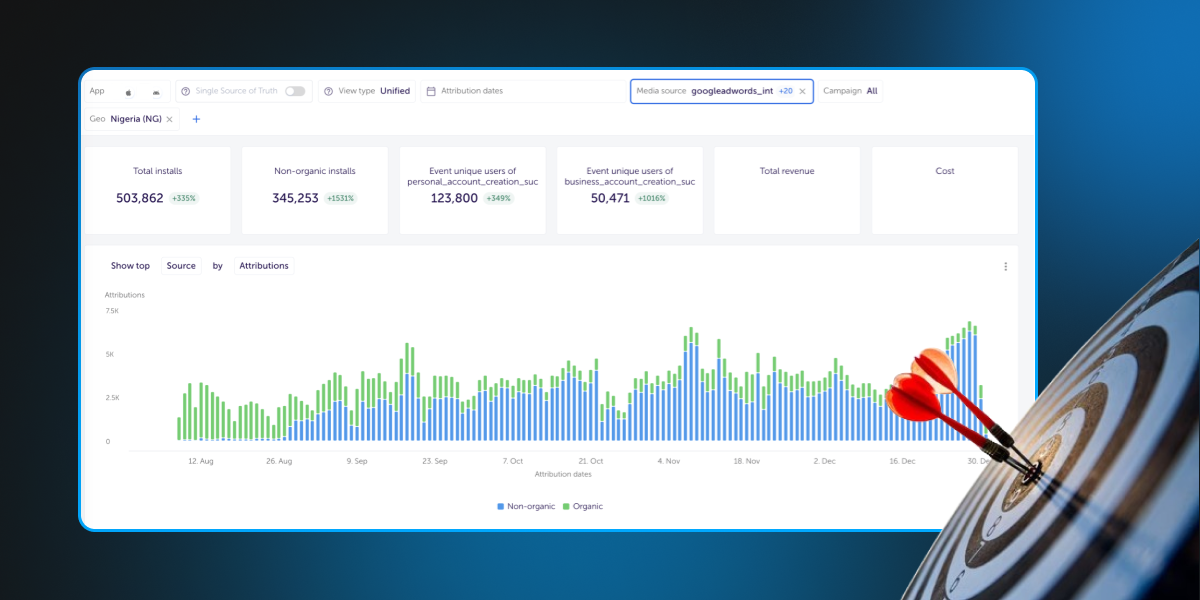Open the View type Unified dropdown

click(367, 91)
